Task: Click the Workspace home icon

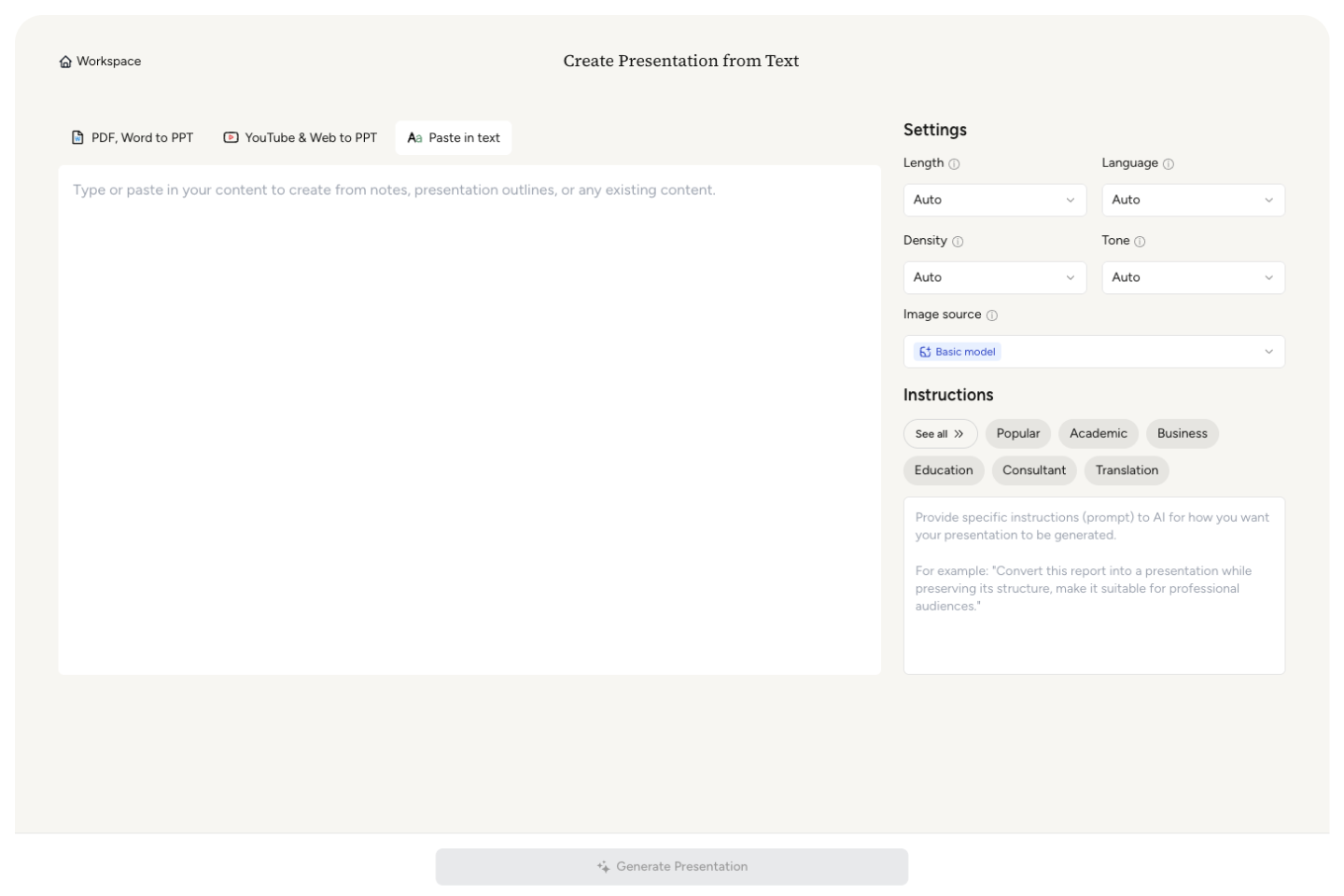Action: pos(65,62)
